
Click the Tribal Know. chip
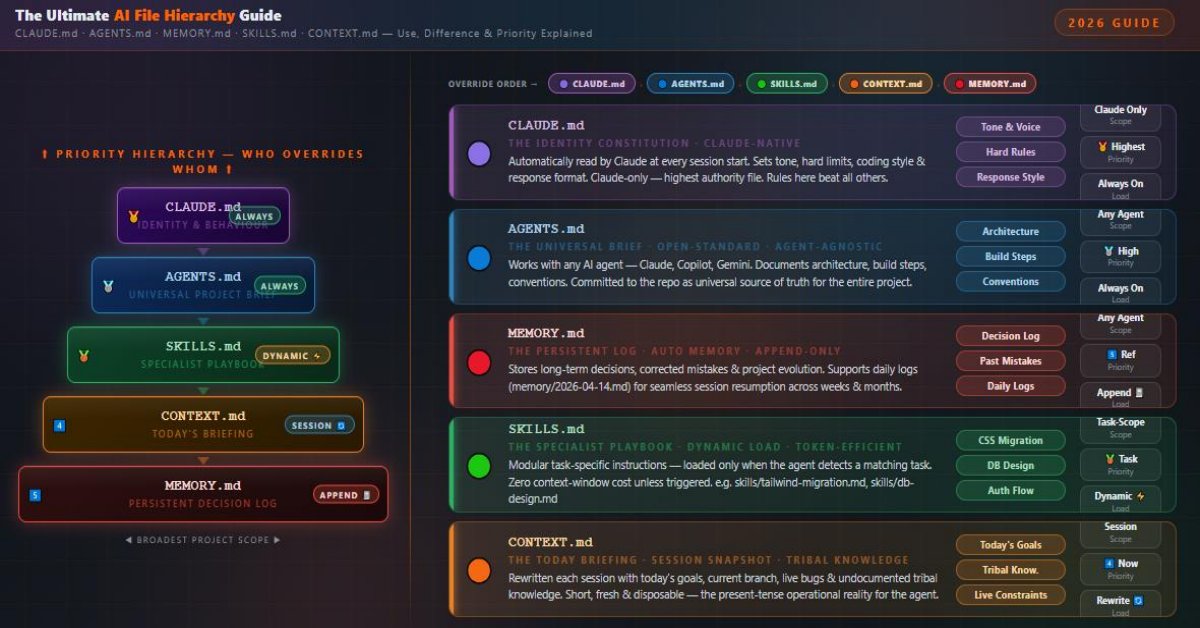pyautogui.click(x=1010, y=570)
